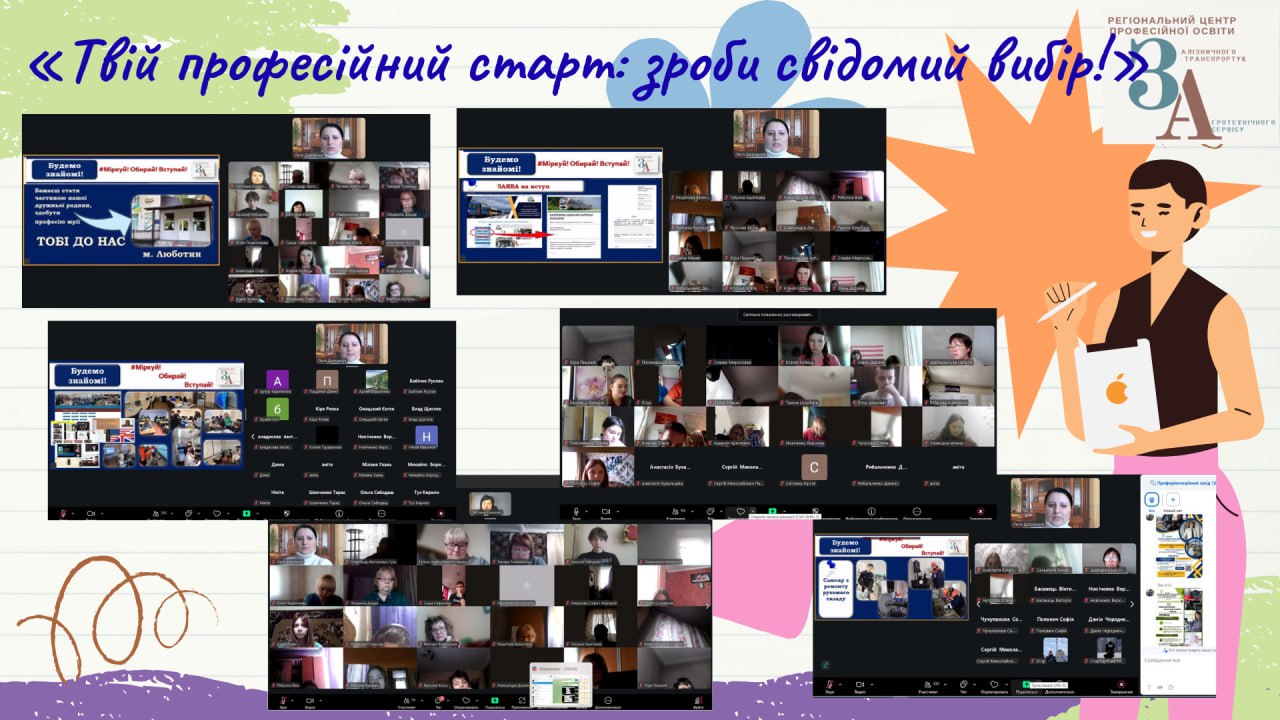Expand audio options arrow in chat-panel Zoom window

pos(841,684)
